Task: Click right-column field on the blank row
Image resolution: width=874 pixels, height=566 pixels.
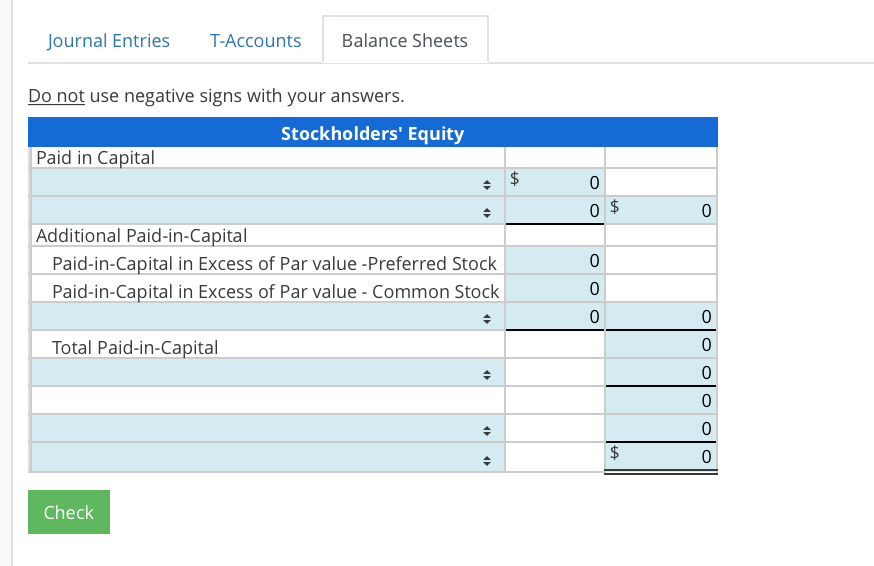Action: pyautogui.click(x=661, y=401)
